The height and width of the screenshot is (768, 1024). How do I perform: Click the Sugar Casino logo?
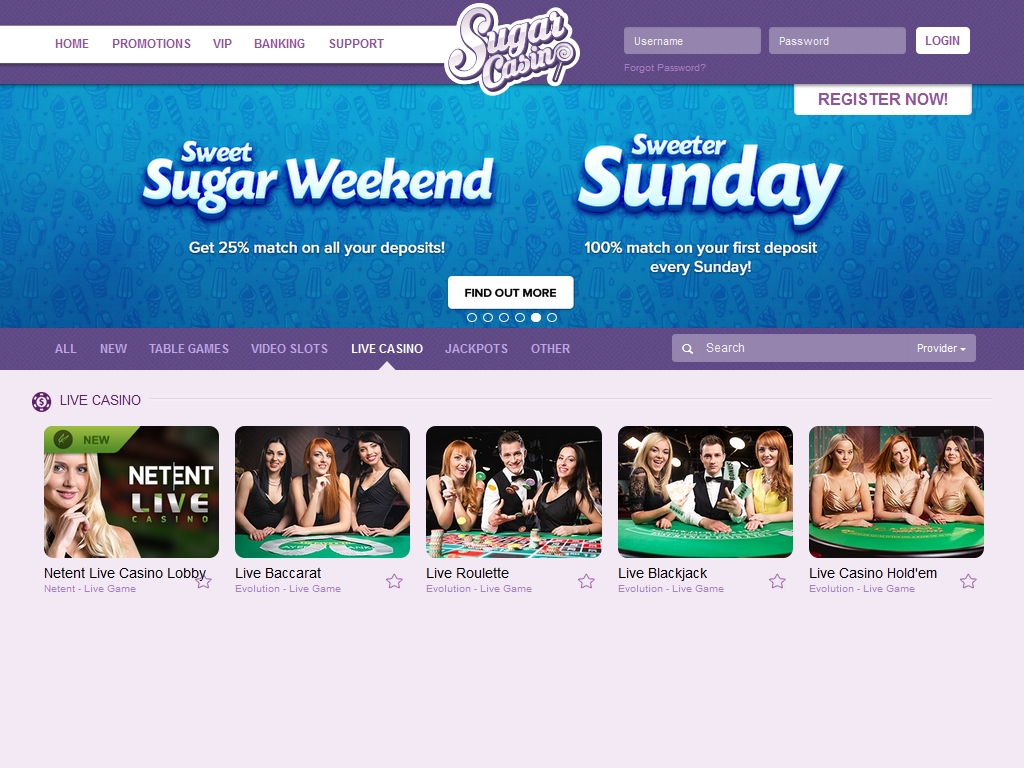point(511,49)
